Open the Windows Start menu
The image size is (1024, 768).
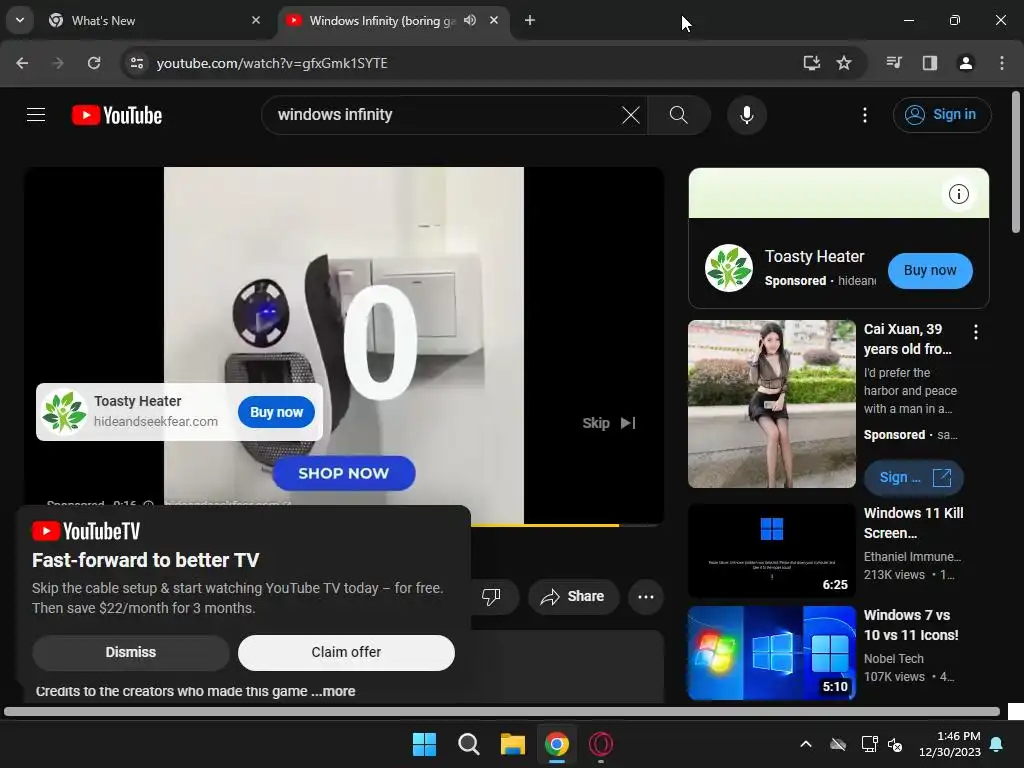coord(424,744)
